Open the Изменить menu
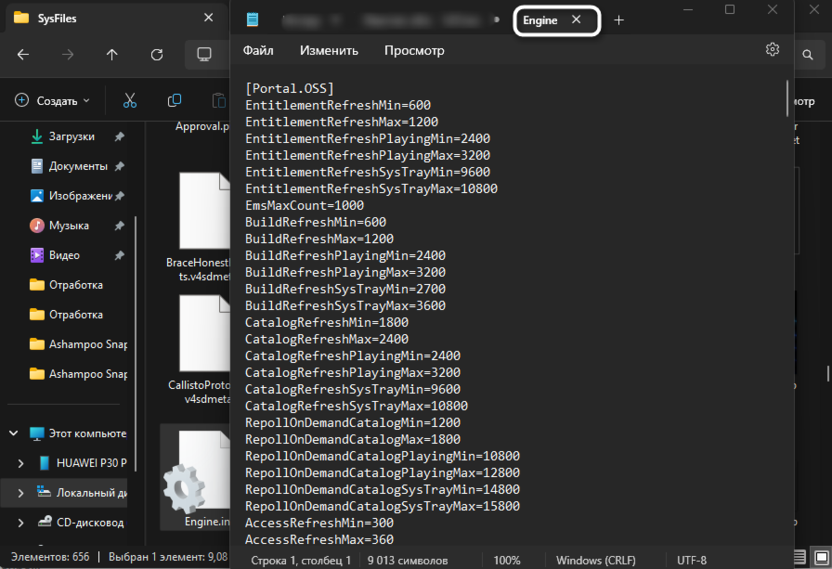 (328, 50)
